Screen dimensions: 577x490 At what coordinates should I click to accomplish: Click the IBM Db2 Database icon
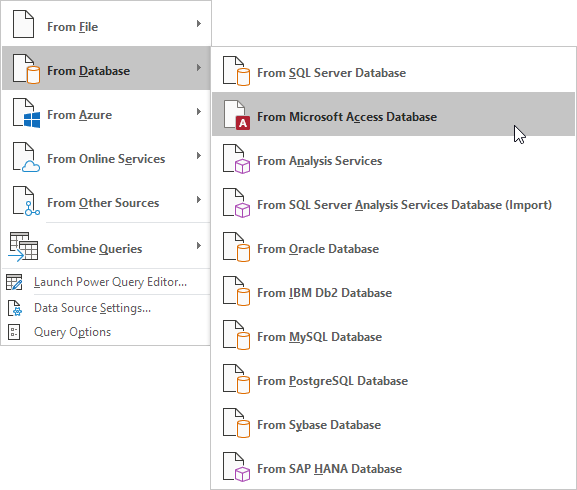[x=236, y=291]
